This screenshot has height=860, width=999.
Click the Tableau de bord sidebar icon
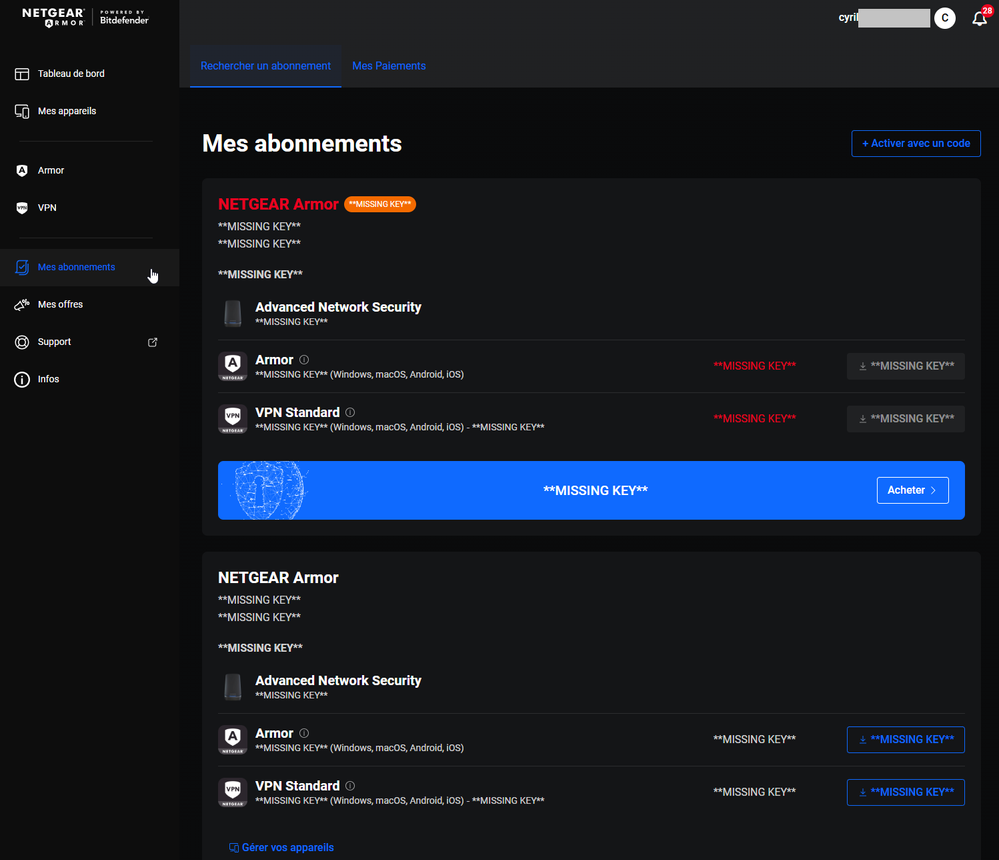pyautogui.click(x=22, y=74)
